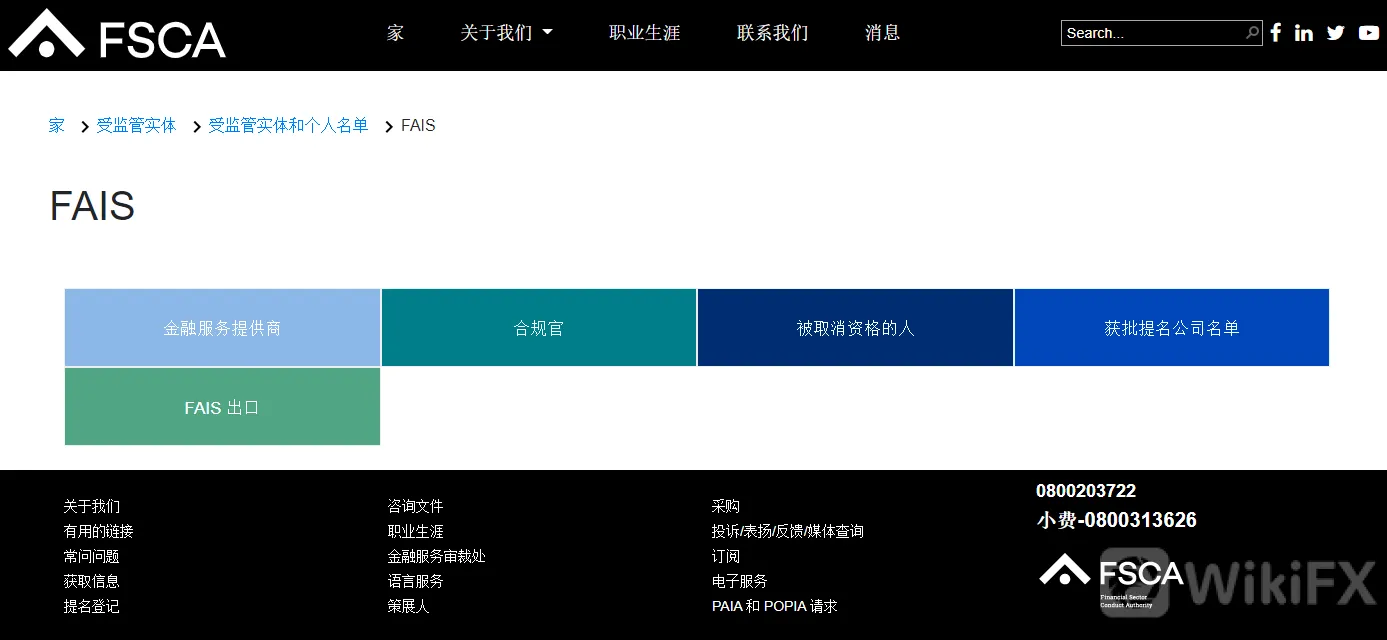Click footer link 提名登记
This screenshot has width=1387, height=640.
[92, 606]
